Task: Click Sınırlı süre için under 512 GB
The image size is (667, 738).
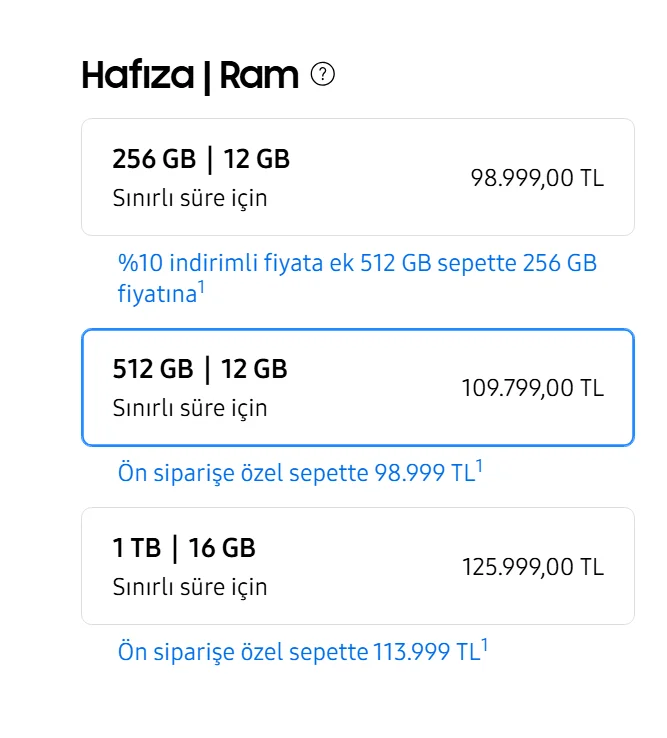Action: click(x=190, y=408)
